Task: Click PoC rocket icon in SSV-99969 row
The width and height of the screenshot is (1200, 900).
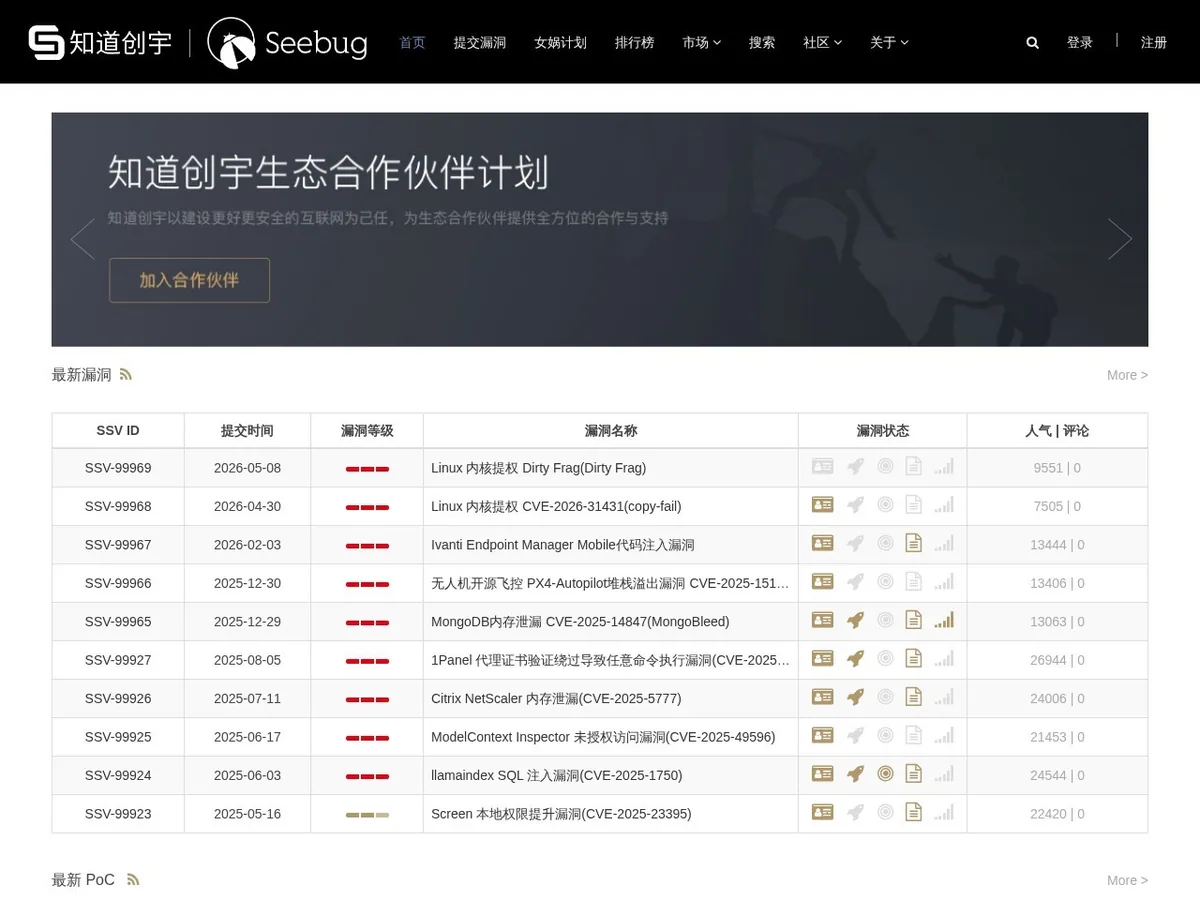Action: (855, 467)
